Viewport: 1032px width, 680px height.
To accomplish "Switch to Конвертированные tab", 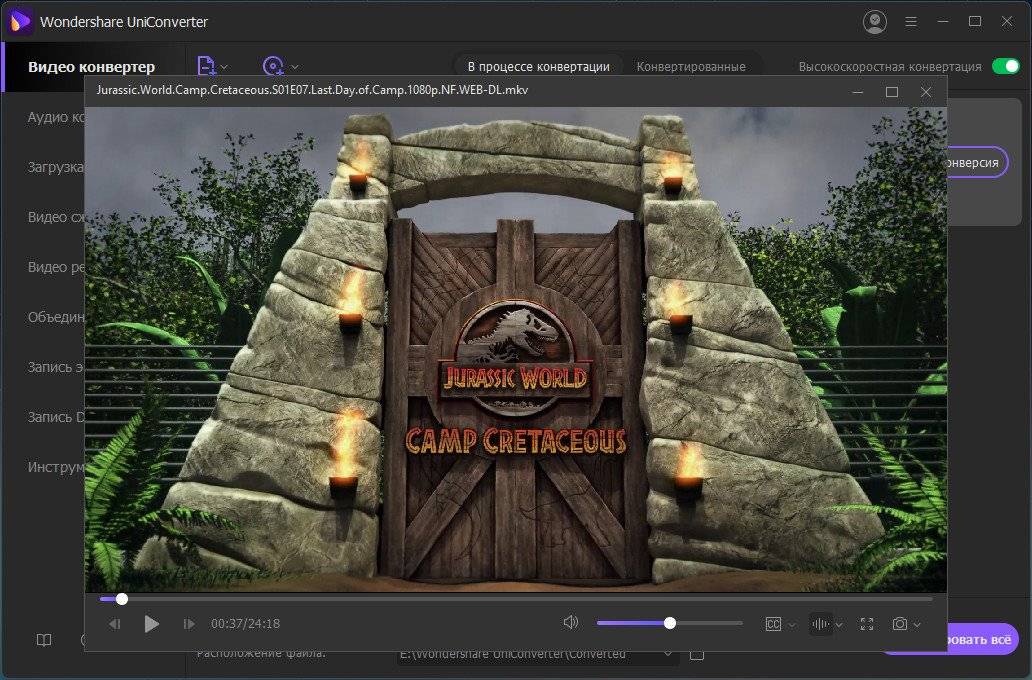I will coord(691,66).
